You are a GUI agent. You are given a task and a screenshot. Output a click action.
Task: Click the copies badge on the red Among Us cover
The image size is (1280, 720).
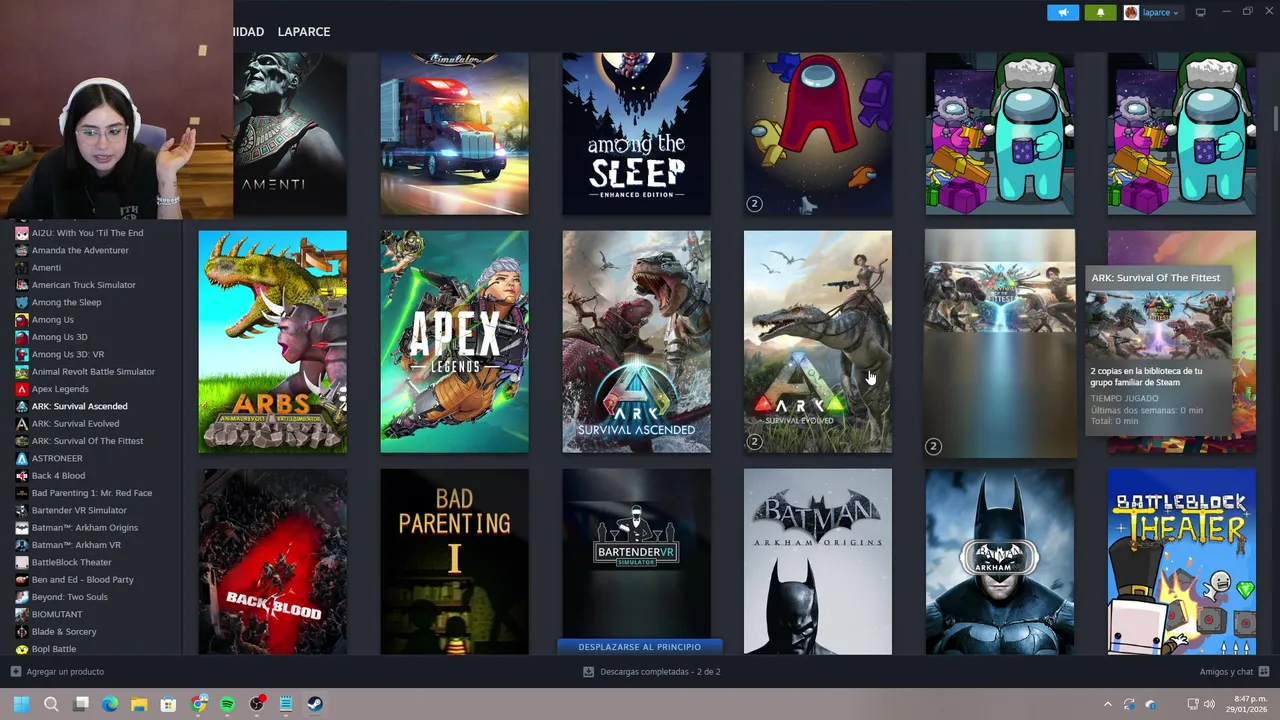coord(755,204)
